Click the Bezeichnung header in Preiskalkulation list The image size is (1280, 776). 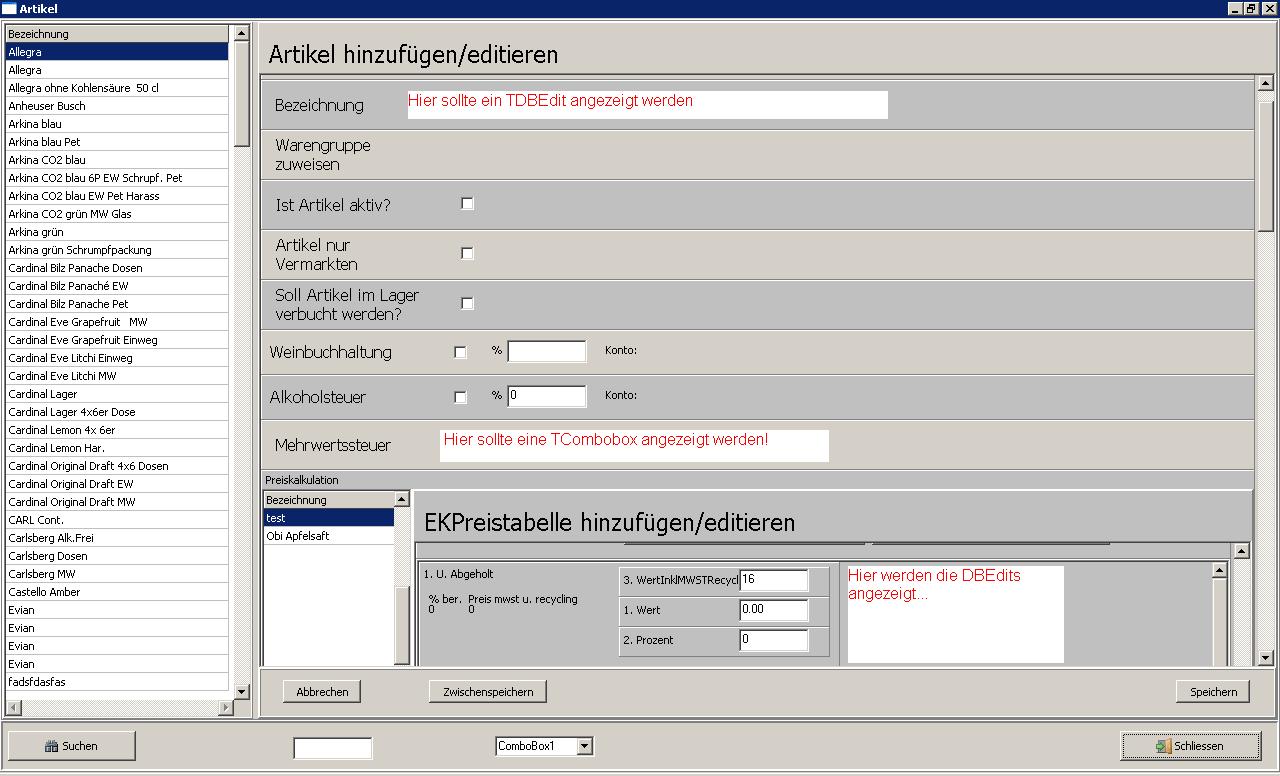click(328, 499)
